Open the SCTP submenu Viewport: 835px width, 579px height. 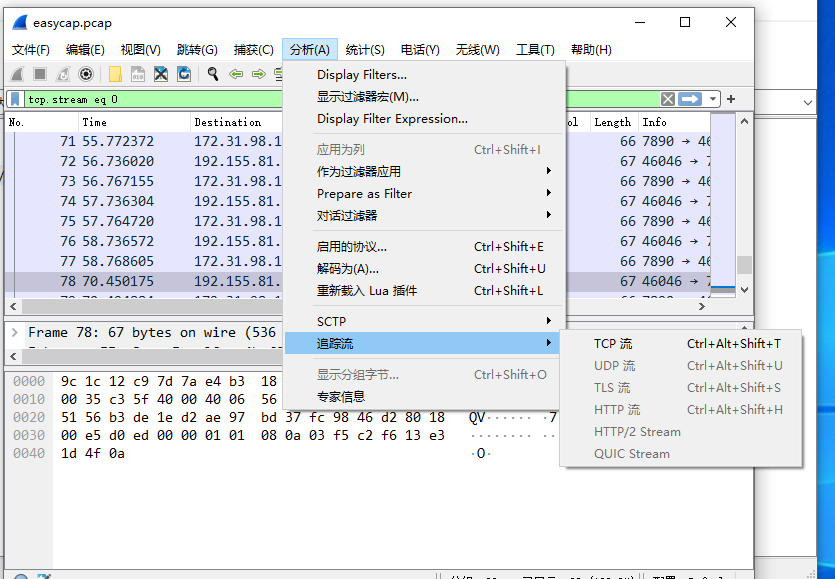coord(423,322)
